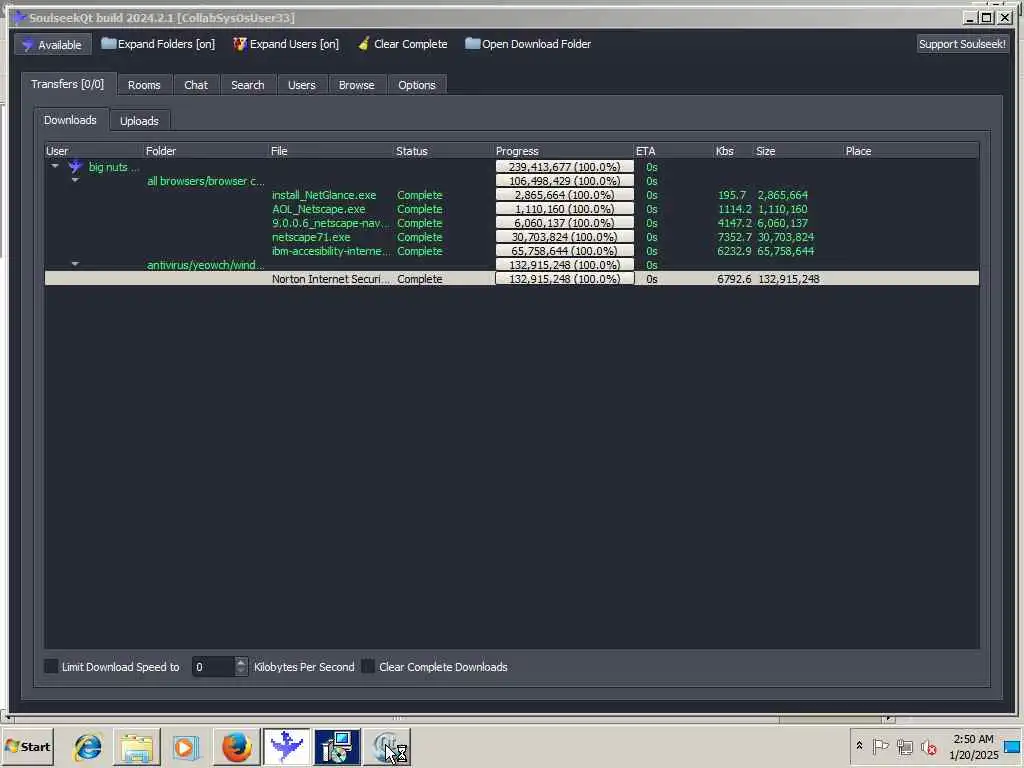Click the Progress column header
This screenshot has width=1024, height=768.
(x=564, y=151)
